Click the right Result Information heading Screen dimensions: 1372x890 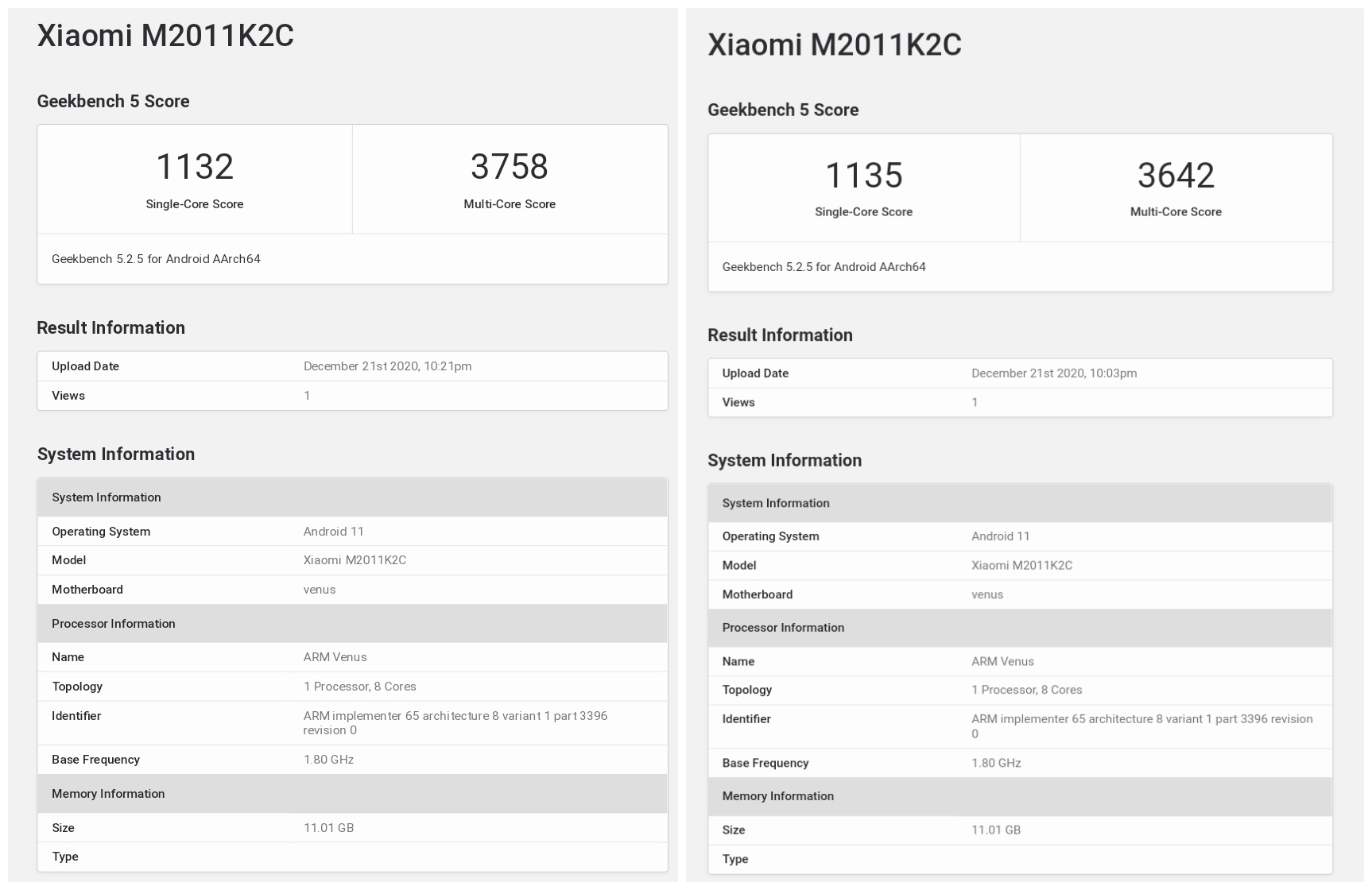coord(780,335)
